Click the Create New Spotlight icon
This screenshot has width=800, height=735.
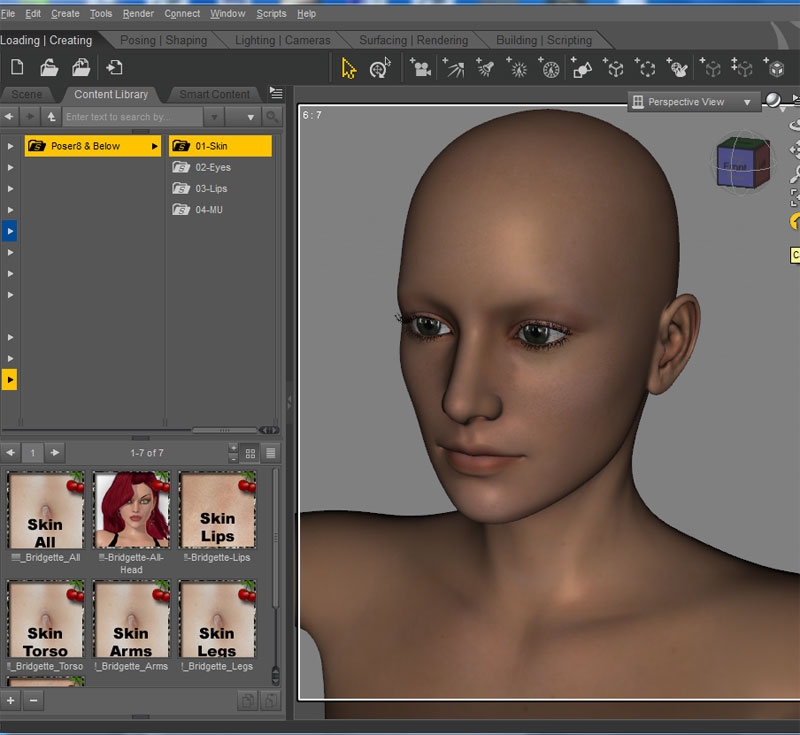pyautogui.click(x=485, y=68)
